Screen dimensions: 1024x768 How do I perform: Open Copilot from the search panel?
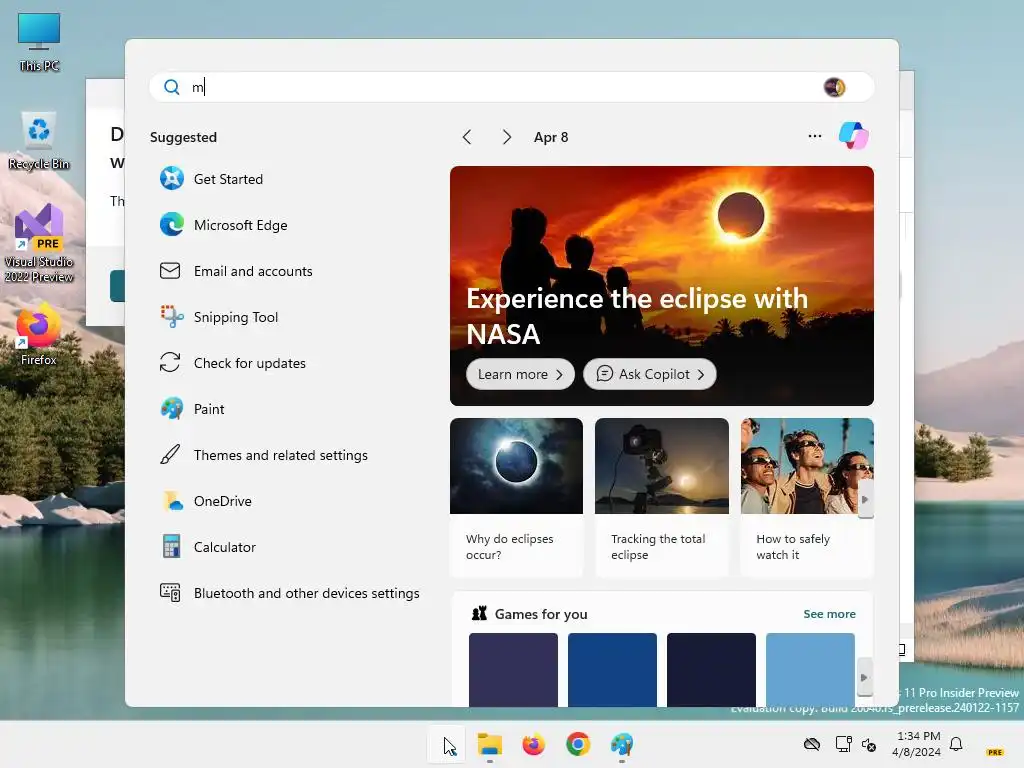coord(854,136)
